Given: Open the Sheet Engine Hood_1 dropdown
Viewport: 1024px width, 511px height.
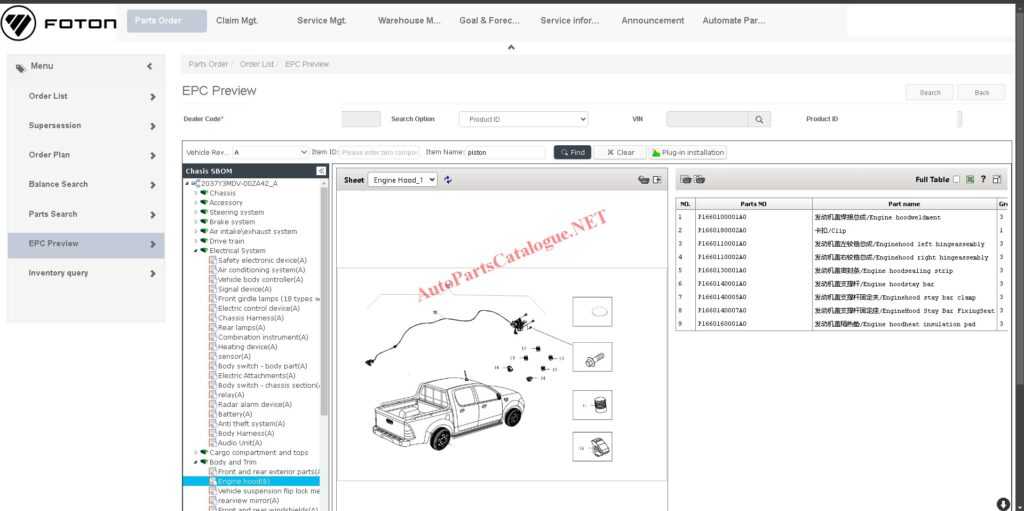Looking at the screenshot, I should (x=402, y=180).
